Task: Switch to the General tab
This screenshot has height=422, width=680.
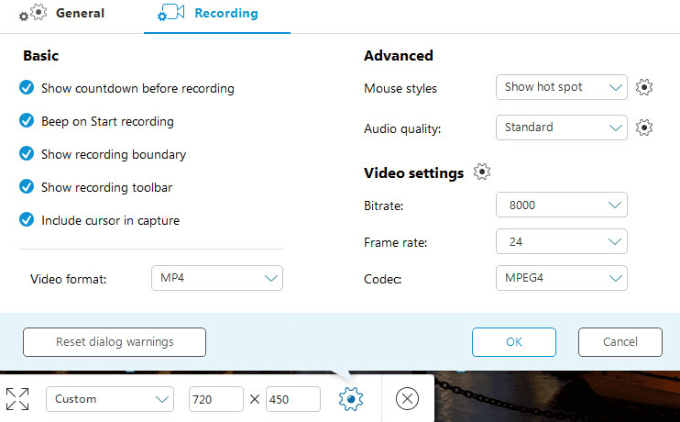Action: pos(68,14)
